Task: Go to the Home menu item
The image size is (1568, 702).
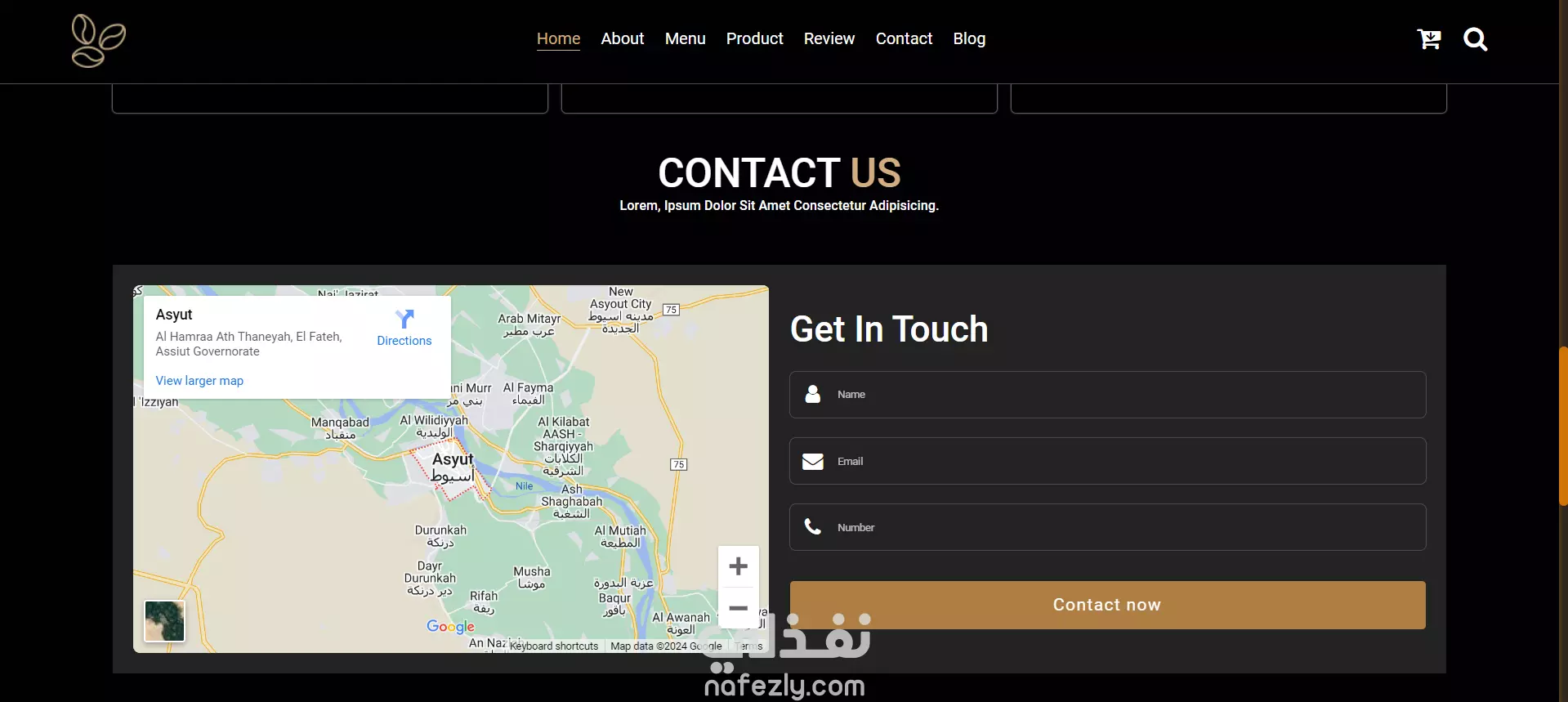Action: (558, 38)
